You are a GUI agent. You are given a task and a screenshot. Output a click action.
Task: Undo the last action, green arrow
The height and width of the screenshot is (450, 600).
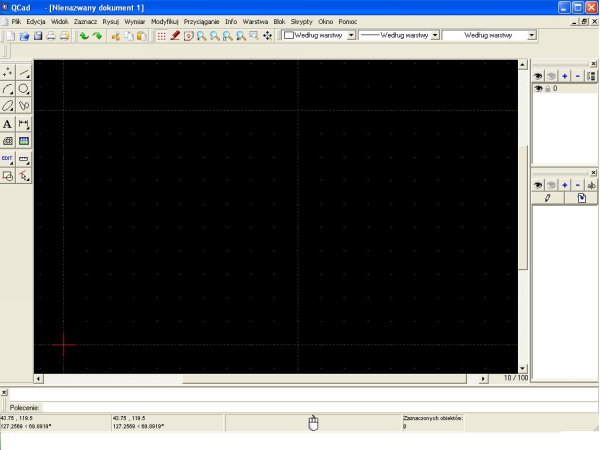coord(84,36)
